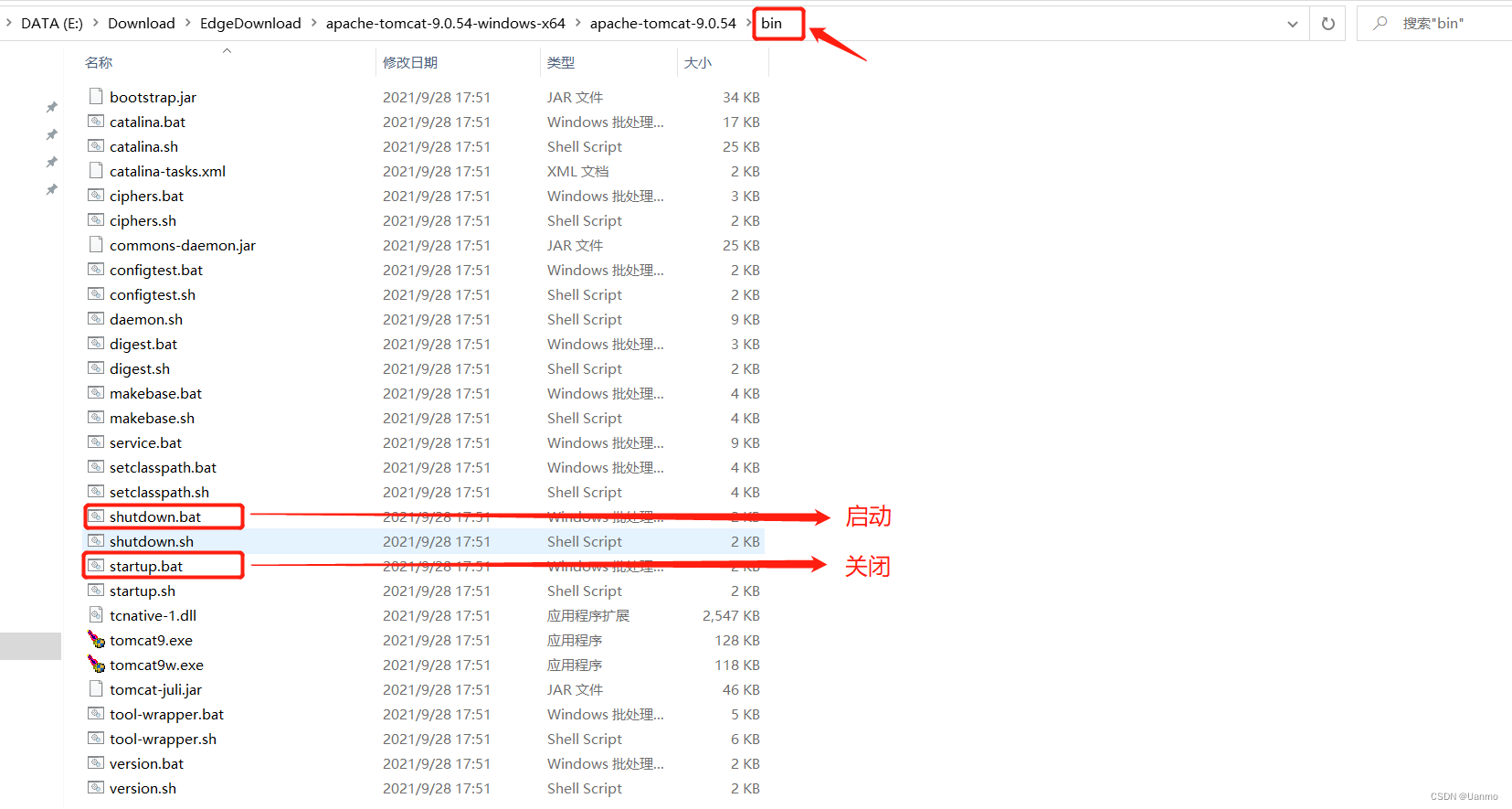Sort files by the 类型 column

tap(561, 62)
